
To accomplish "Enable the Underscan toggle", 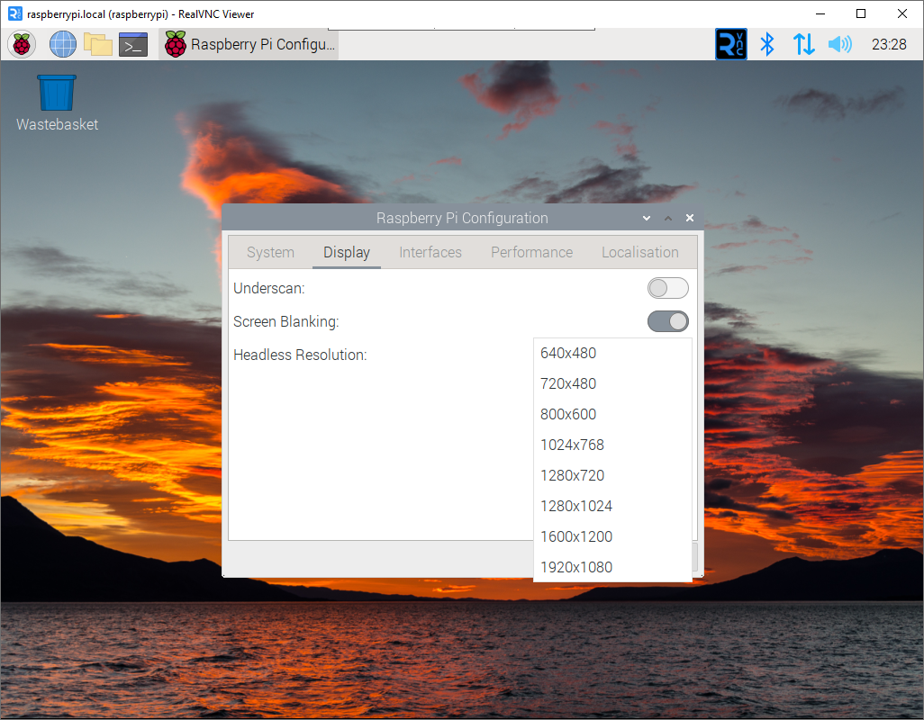I will click(667, 288).
